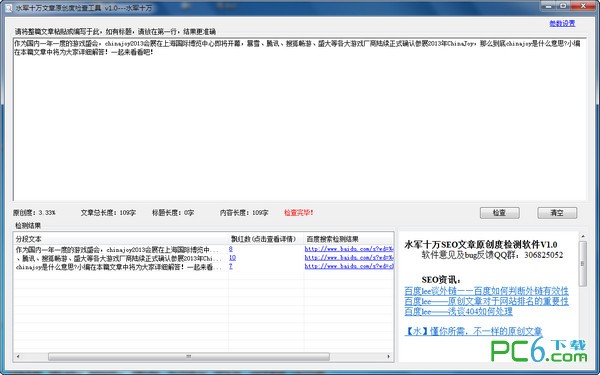Image resolution: width=600 pixels, height=375 pixels.
Task: Open link 百度lee——原创文章对于网站排名的重要性
Action: pos(486,301)
